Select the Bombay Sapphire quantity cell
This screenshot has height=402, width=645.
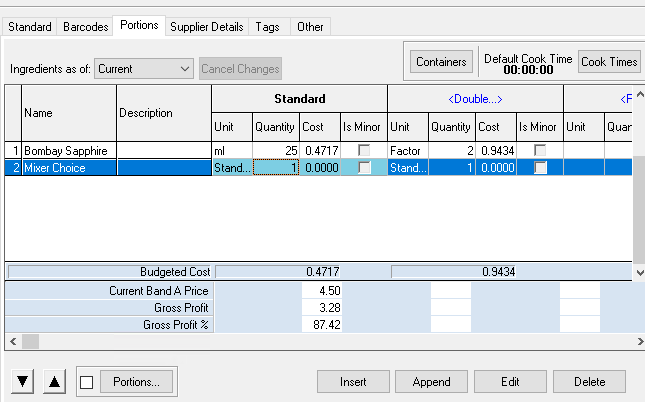coord(275,150)
